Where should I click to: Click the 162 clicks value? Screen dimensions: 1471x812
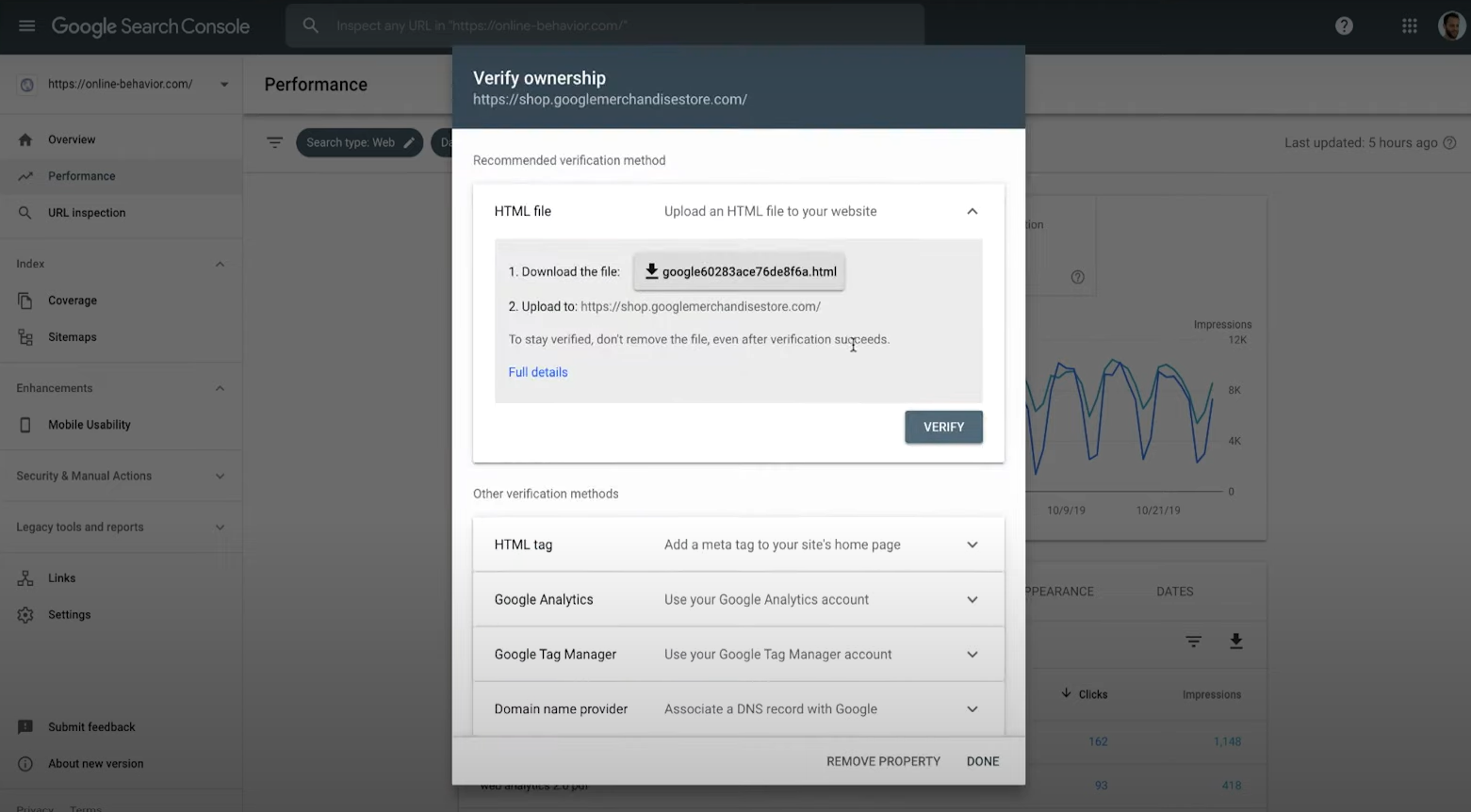click(1098, 741)
